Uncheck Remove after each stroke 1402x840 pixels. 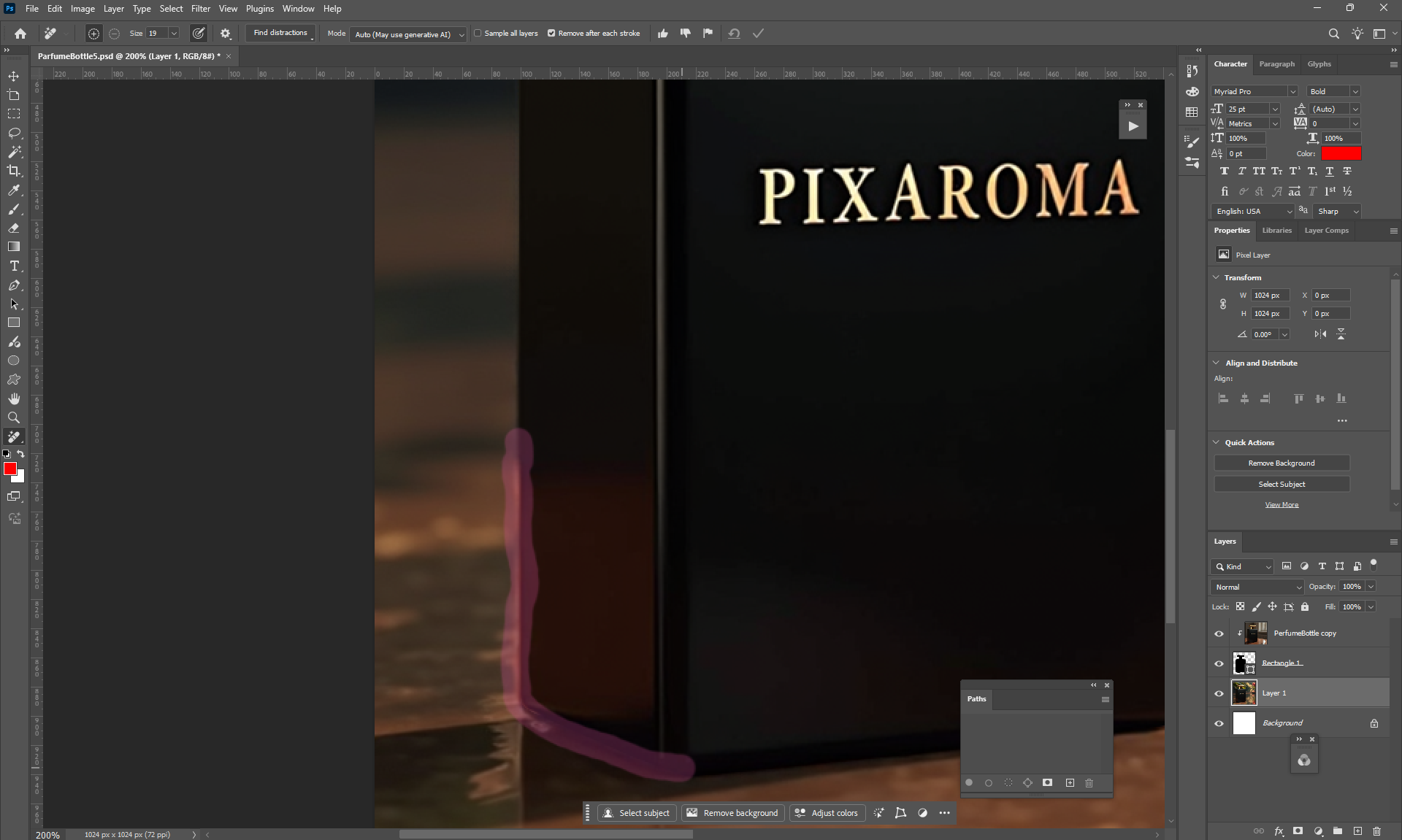[x=551, y=33]
